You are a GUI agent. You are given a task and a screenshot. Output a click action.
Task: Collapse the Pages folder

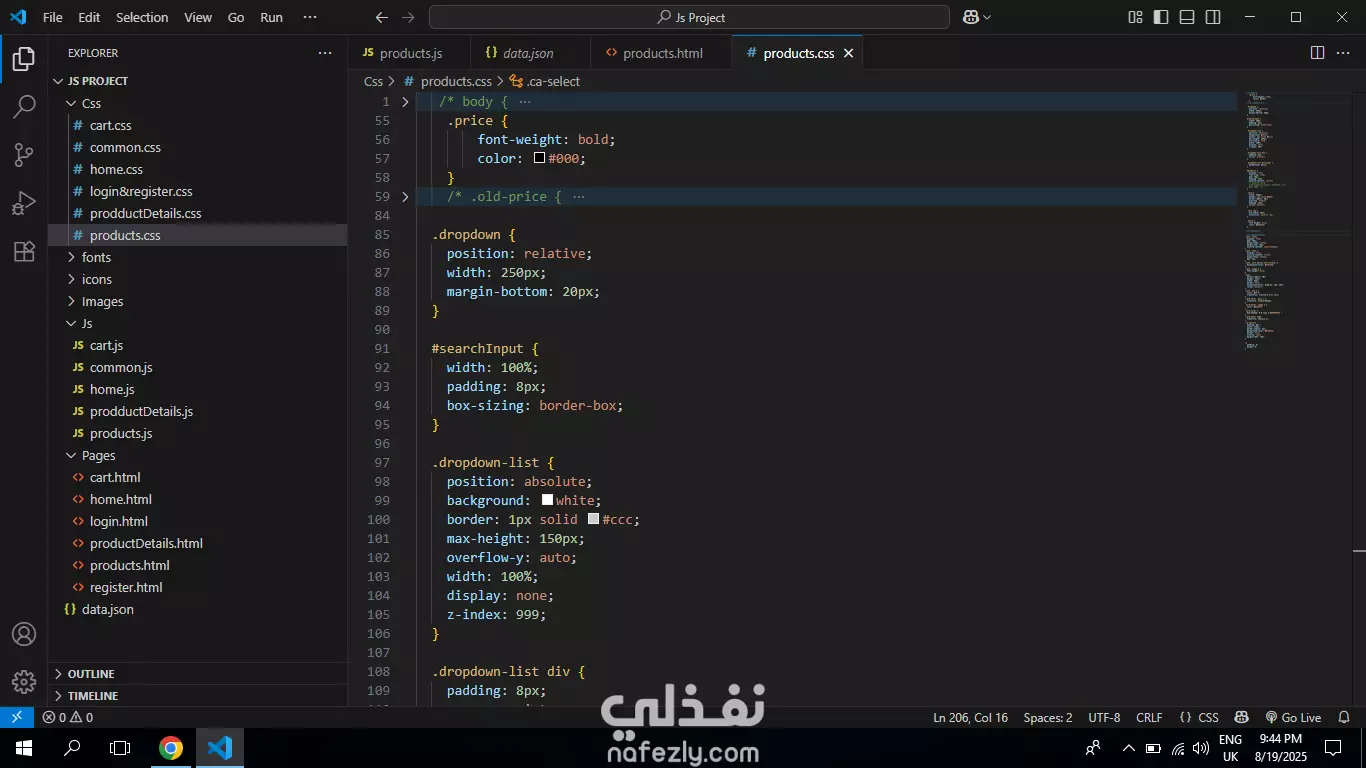tap(198, 455)
